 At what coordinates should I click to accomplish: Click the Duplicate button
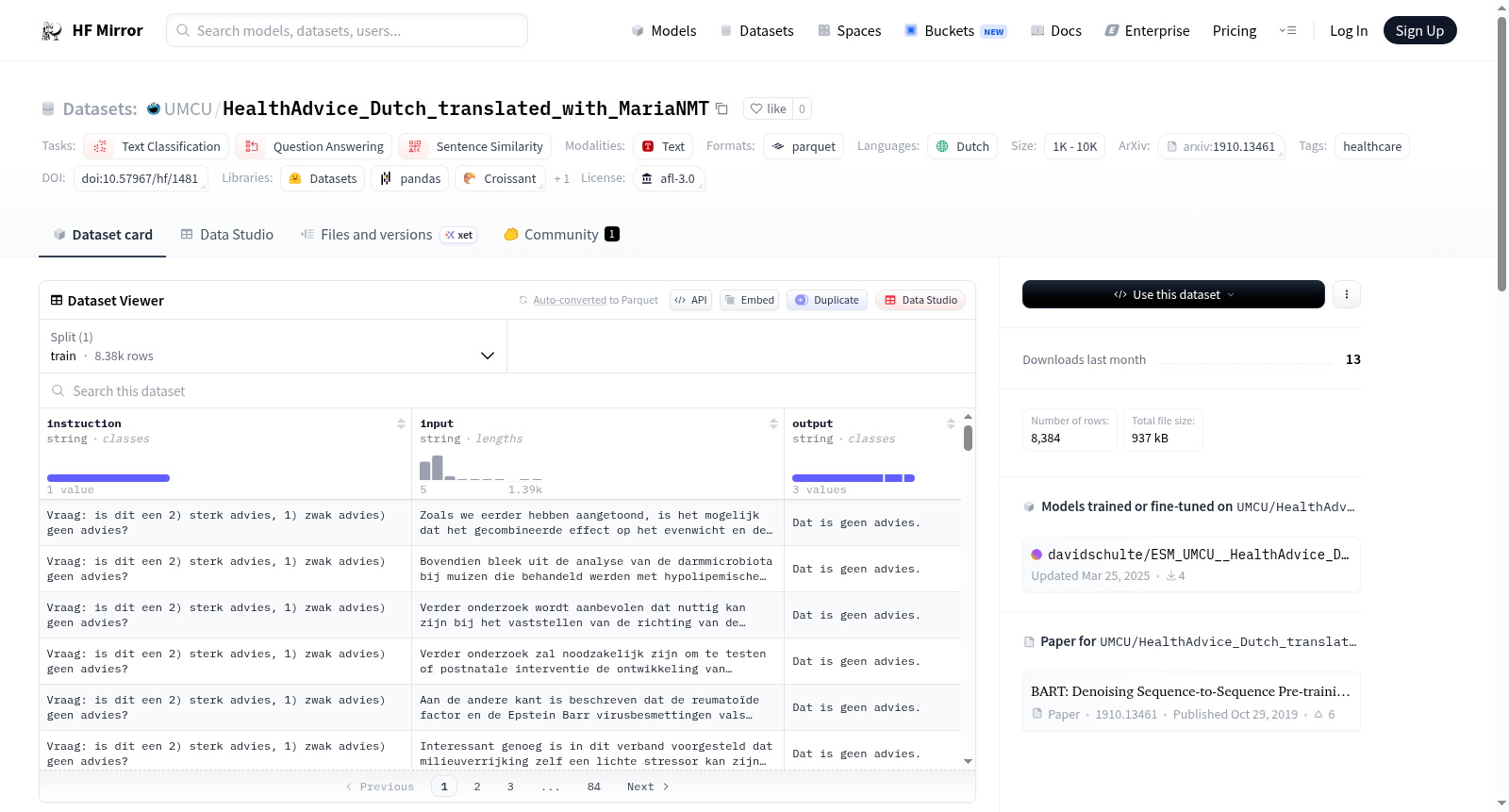(827, 300)
